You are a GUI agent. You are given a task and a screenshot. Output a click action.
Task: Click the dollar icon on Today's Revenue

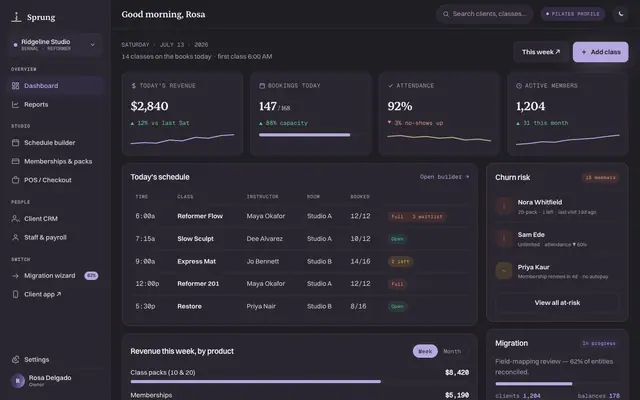click(133, 86)
